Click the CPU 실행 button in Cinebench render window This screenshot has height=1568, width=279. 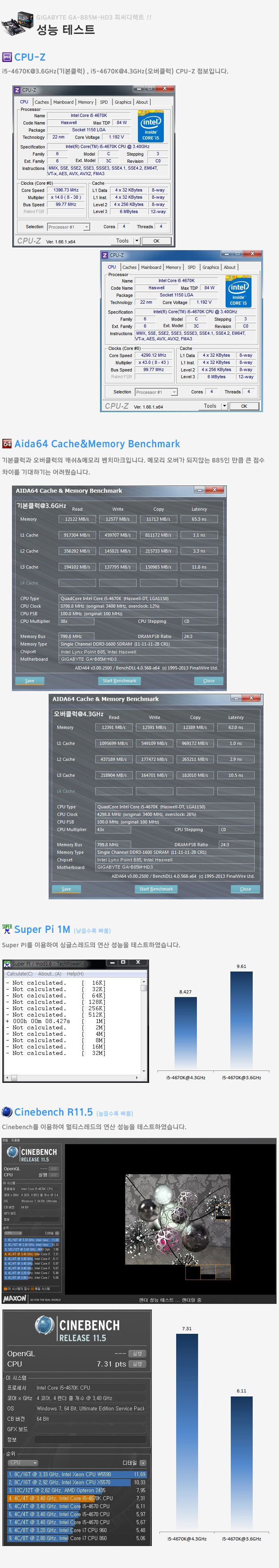(54, 1175)
